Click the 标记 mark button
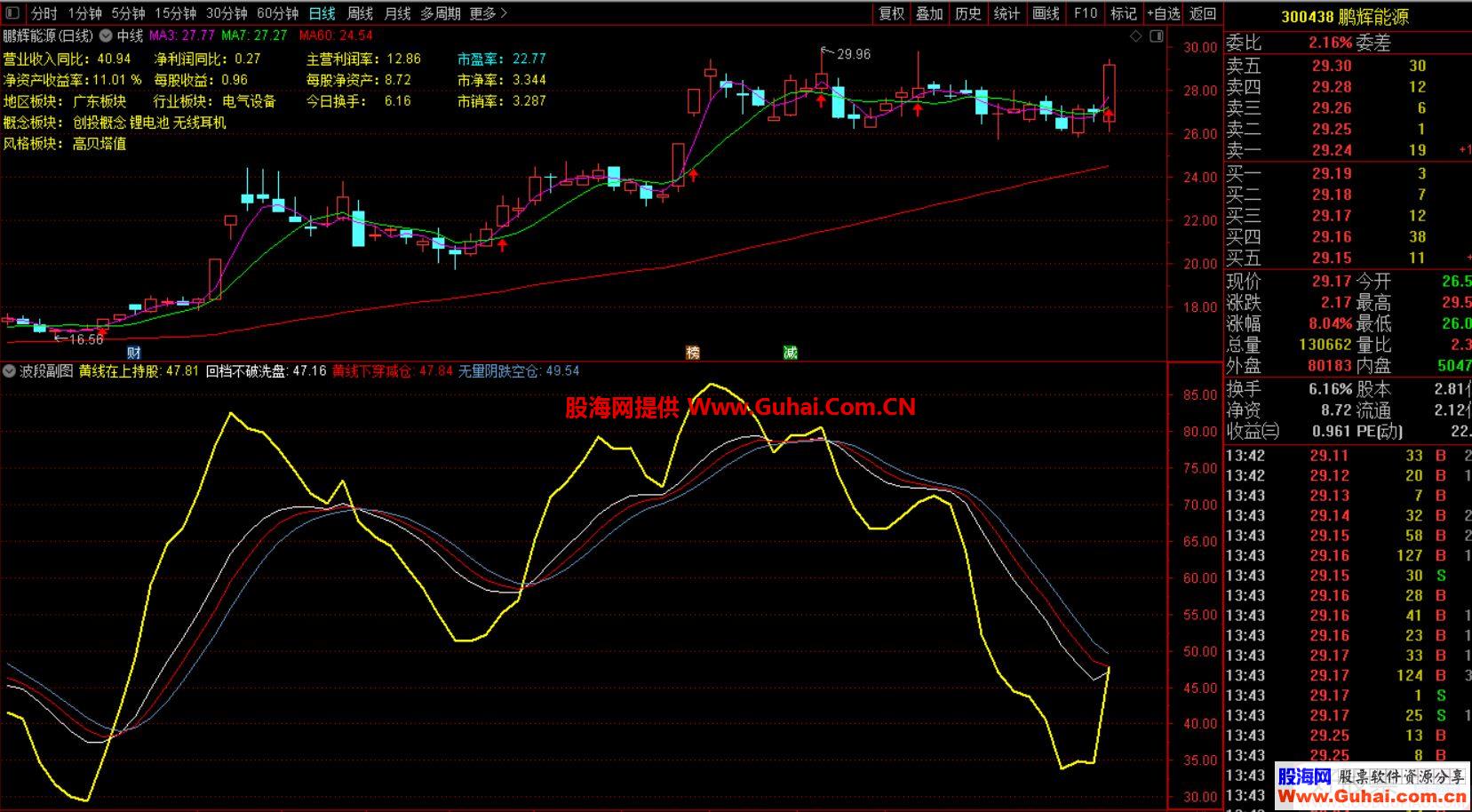The image size is (1472, 812). tap(1123, 13)
